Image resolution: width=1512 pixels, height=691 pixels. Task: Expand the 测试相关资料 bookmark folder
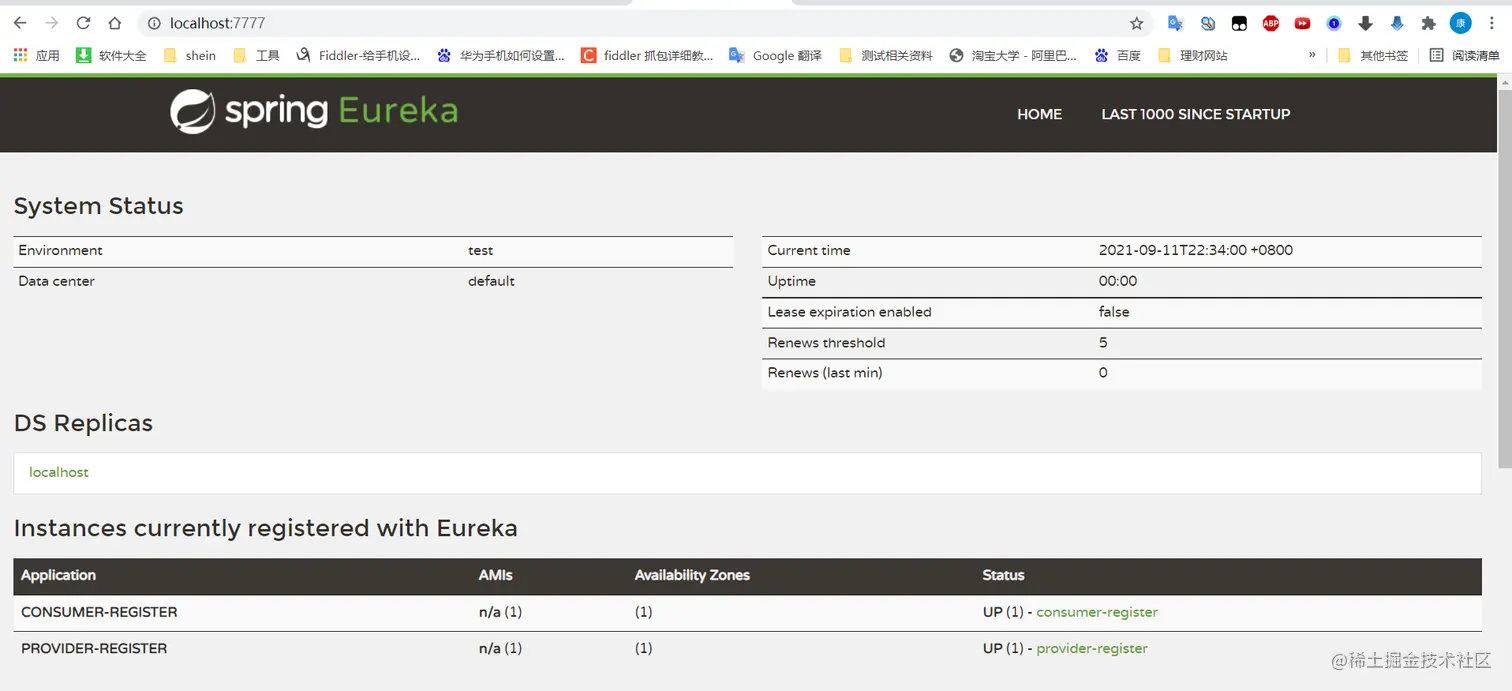coord(886,56)
